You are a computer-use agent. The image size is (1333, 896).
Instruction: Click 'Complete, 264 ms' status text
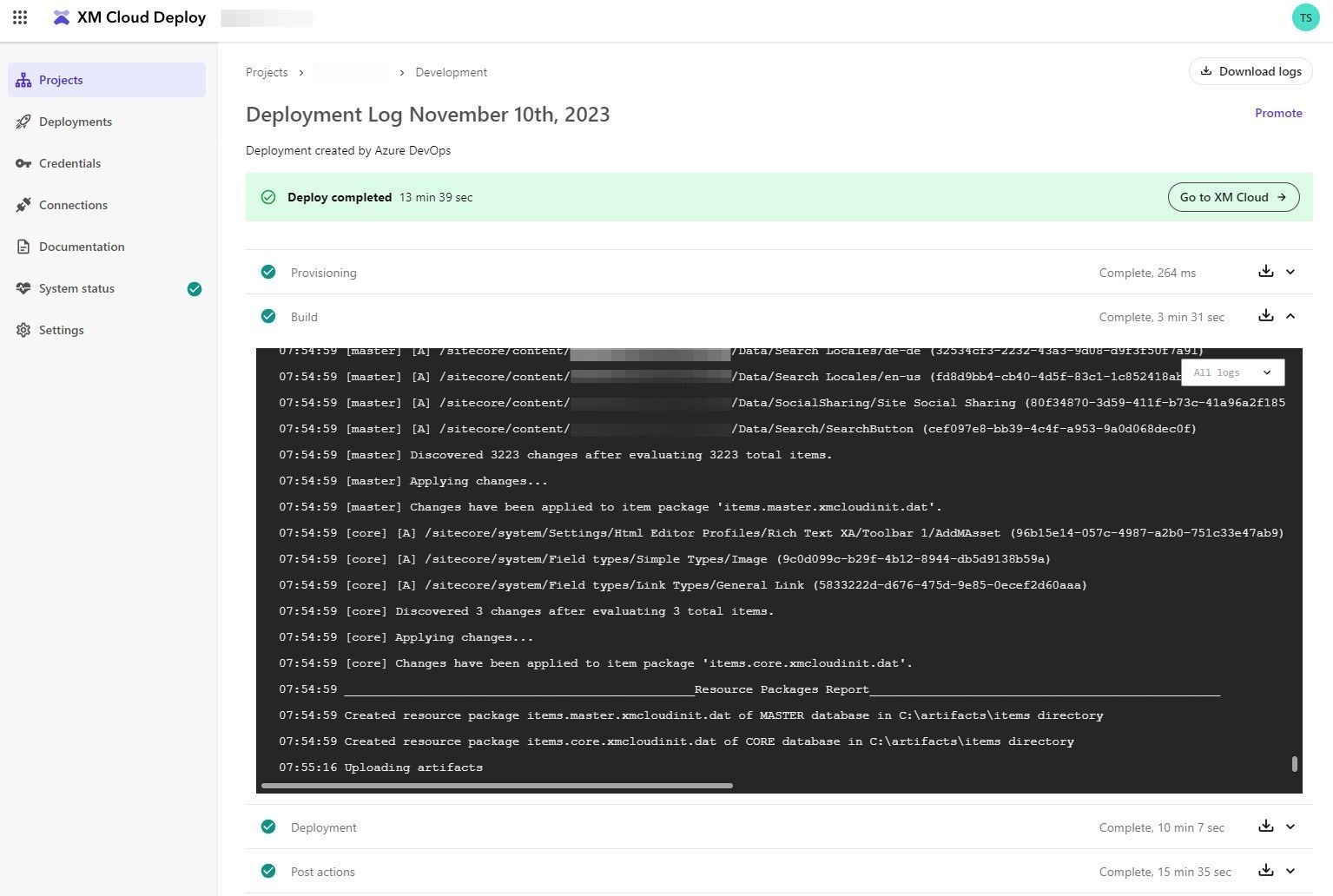pos(1147,273)
